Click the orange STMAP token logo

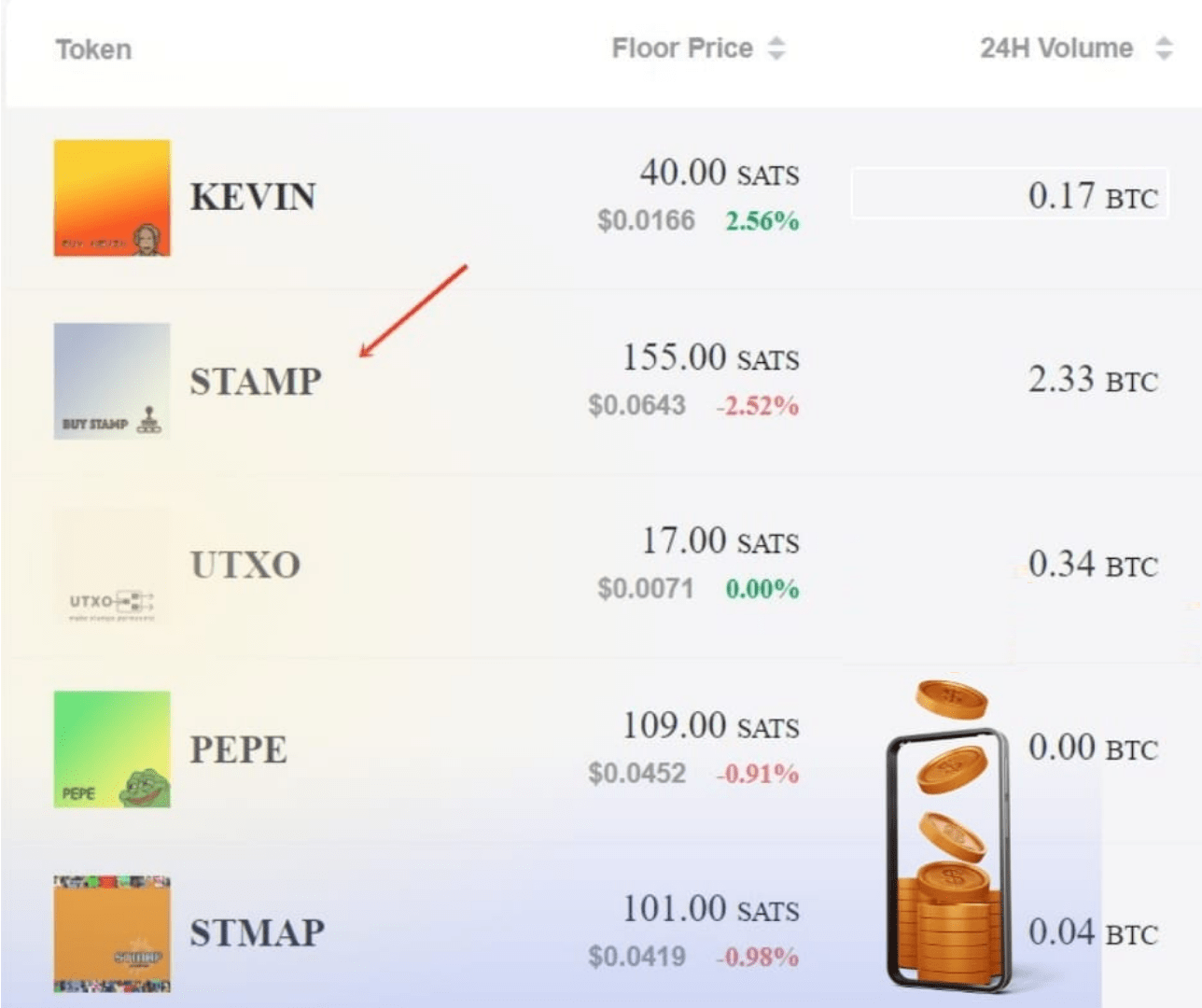pos(111,932)
